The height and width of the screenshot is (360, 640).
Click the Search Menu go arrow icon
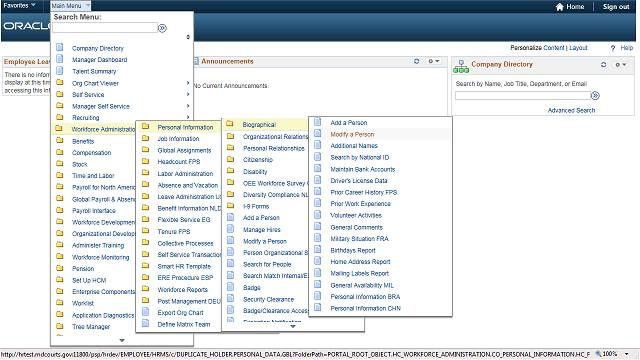tap(162, 28)
